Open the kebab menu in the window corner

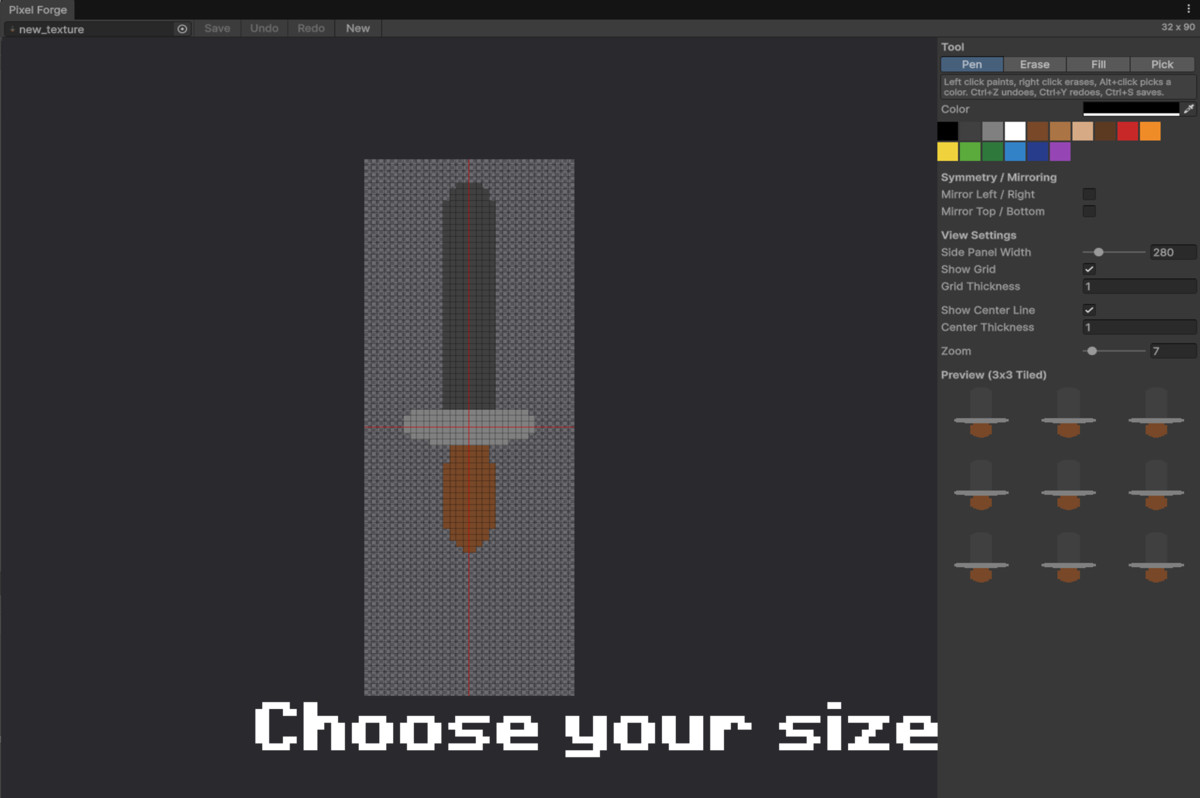(1188, 8)
